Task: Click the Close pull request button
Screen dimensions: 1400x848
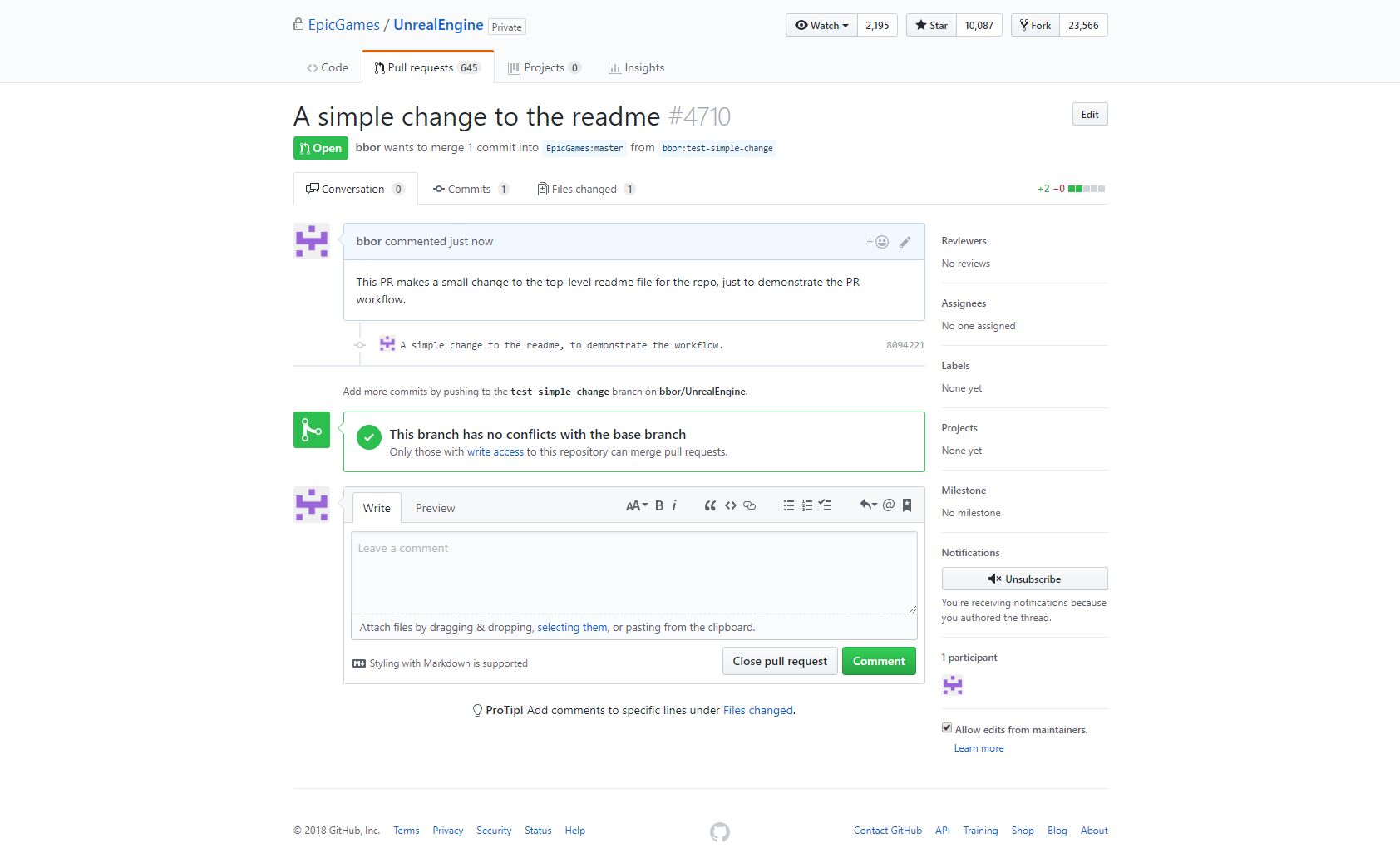Action: pos(780,661)
